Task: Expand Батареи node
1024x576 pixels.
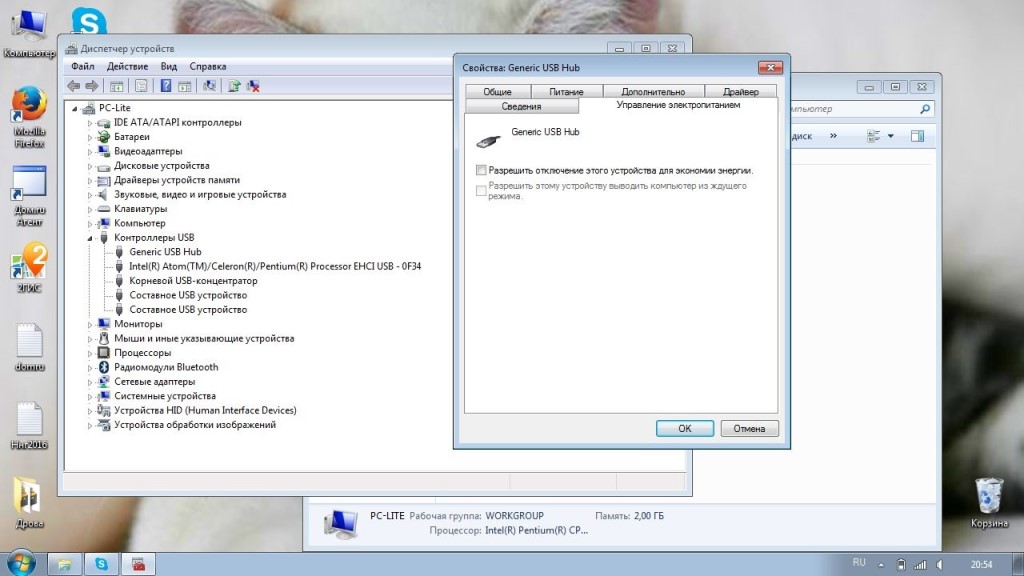Action: click(x=90, y=137)
